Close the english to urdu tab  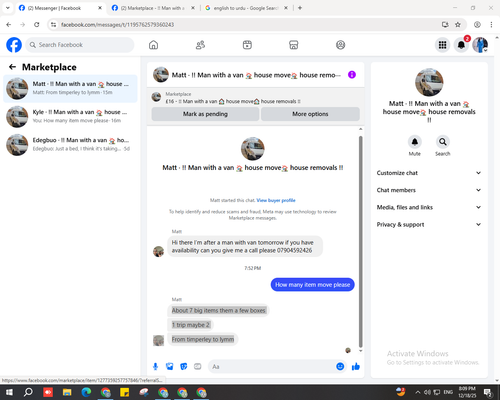[286, 8]
